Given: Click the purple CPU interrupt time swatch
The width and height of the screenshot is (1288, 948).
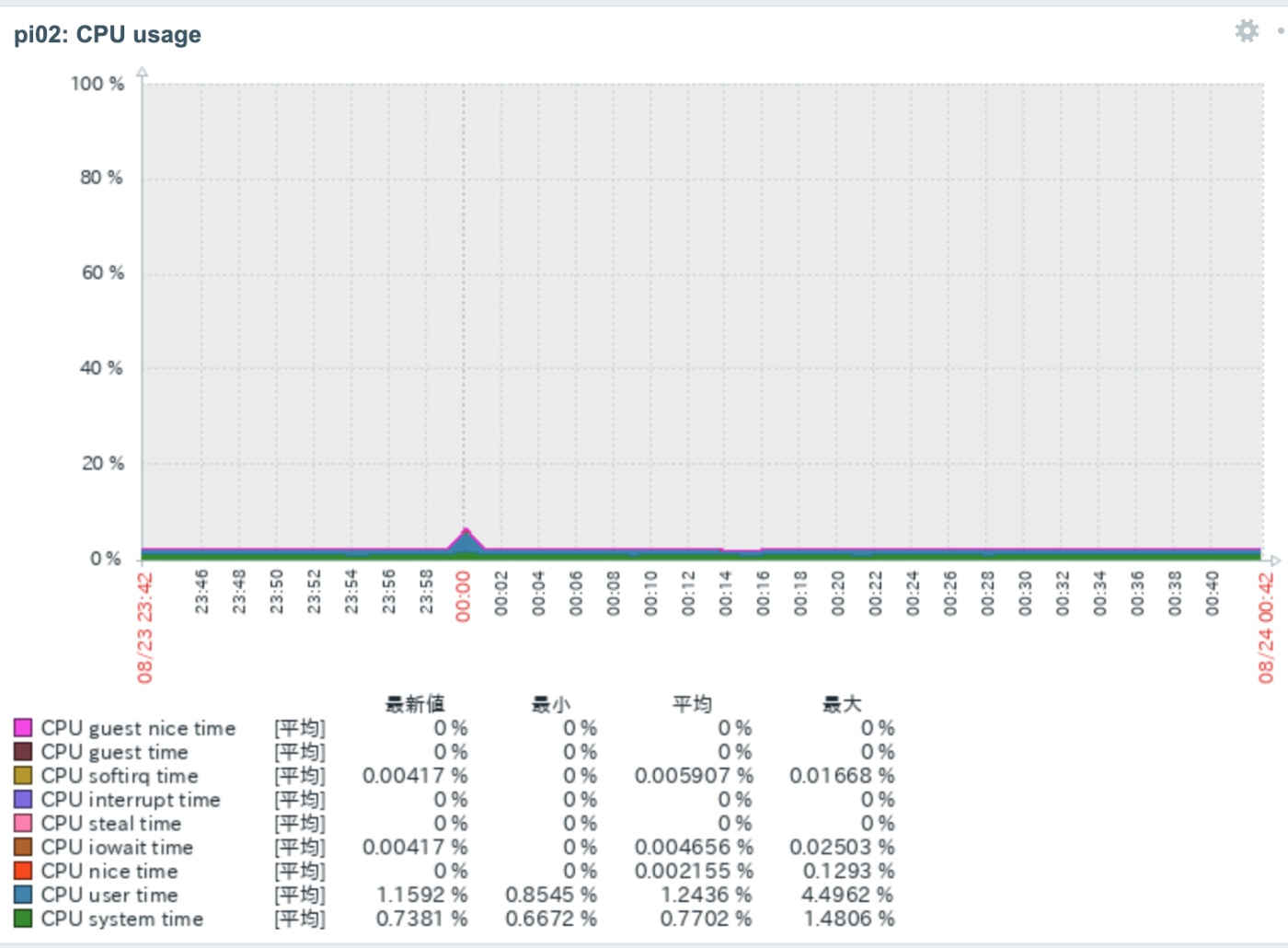Looking at the screenshot, I should click(x=23, y=800).
